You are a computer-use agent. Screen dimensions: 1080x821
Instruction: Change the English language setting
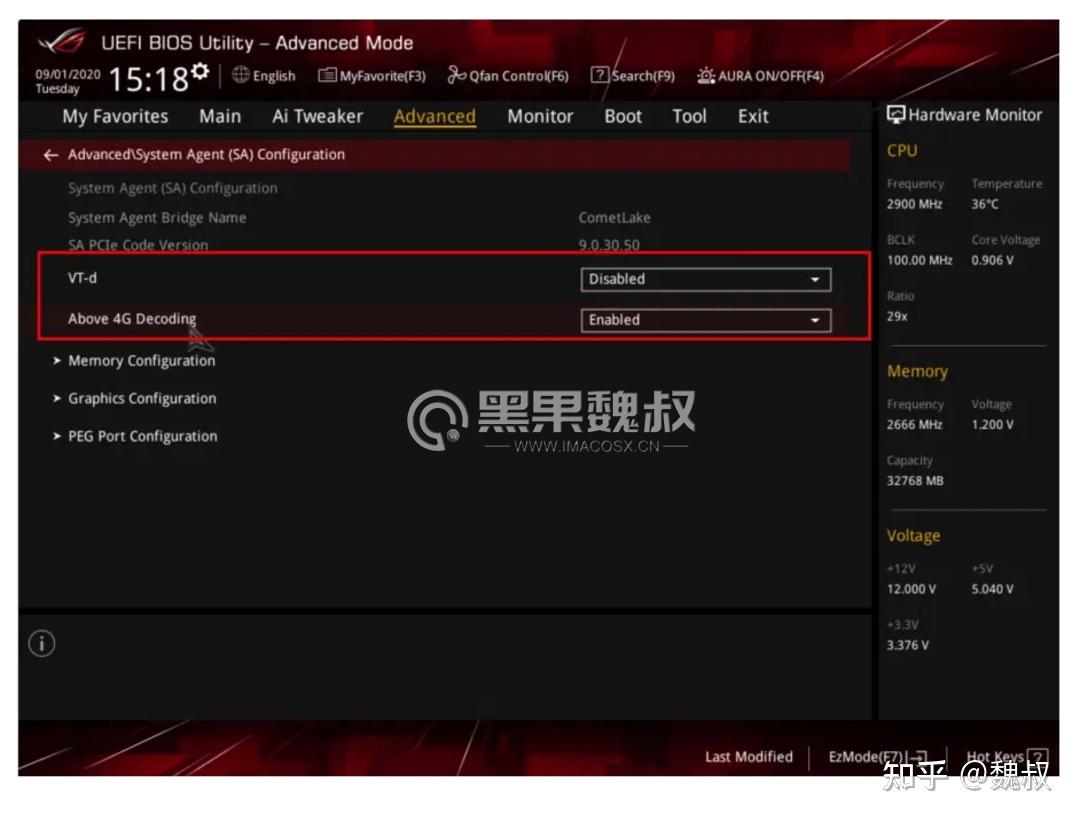point(268,75)
